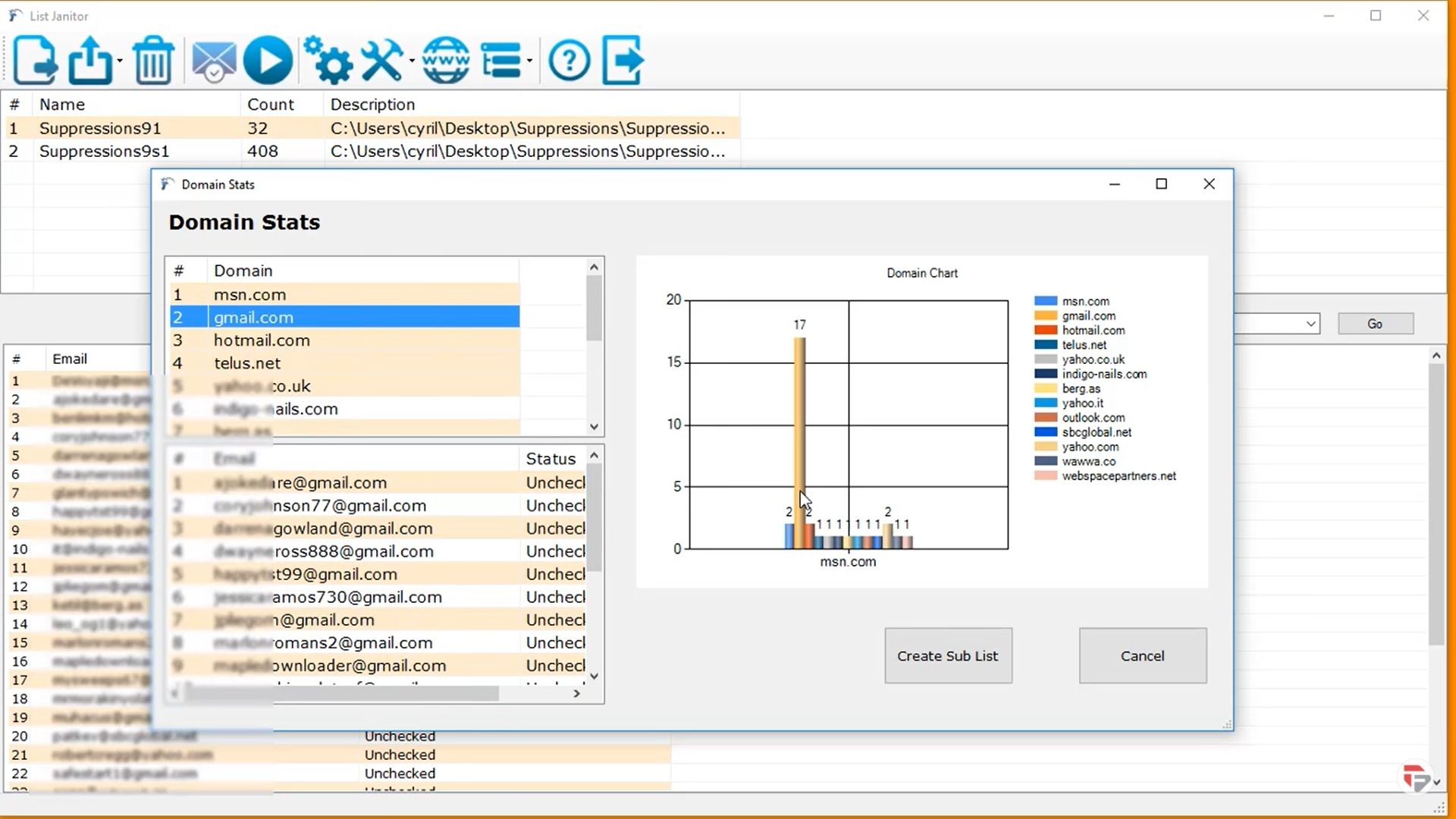Open combo box left of Go button
The image size is (1456, 819).
point(1310,324)
